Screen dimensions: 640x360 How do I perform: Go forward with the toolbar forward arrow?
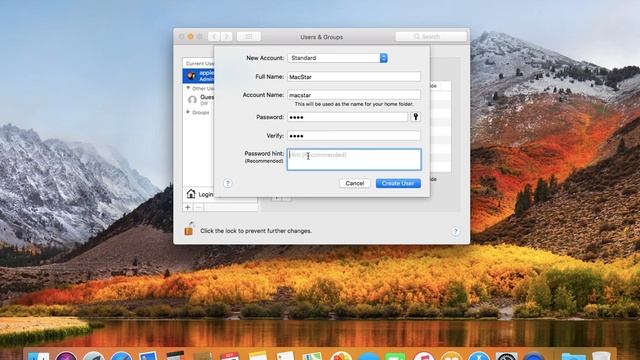(x=227, y=37)
